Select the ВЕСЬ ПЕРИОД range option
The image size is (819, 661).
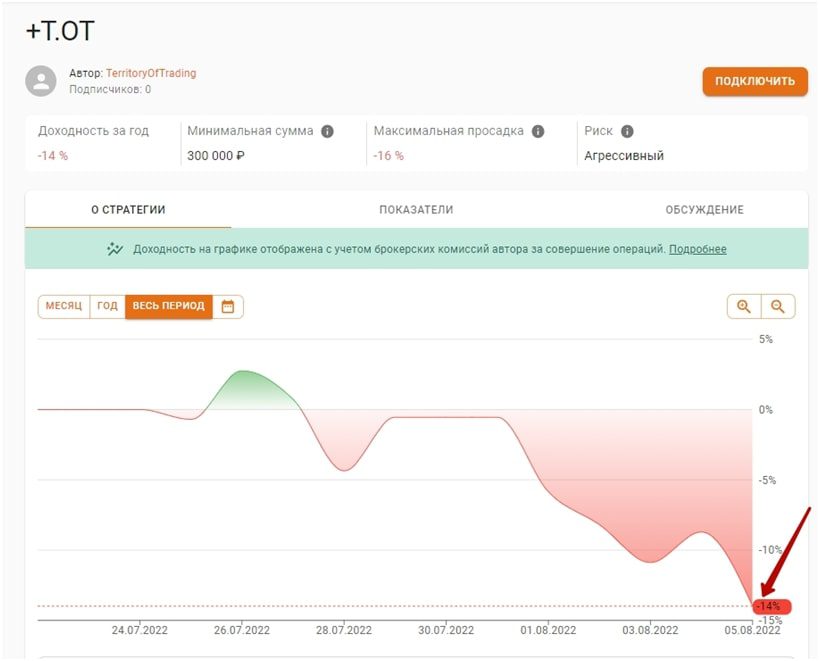[168, 306]
